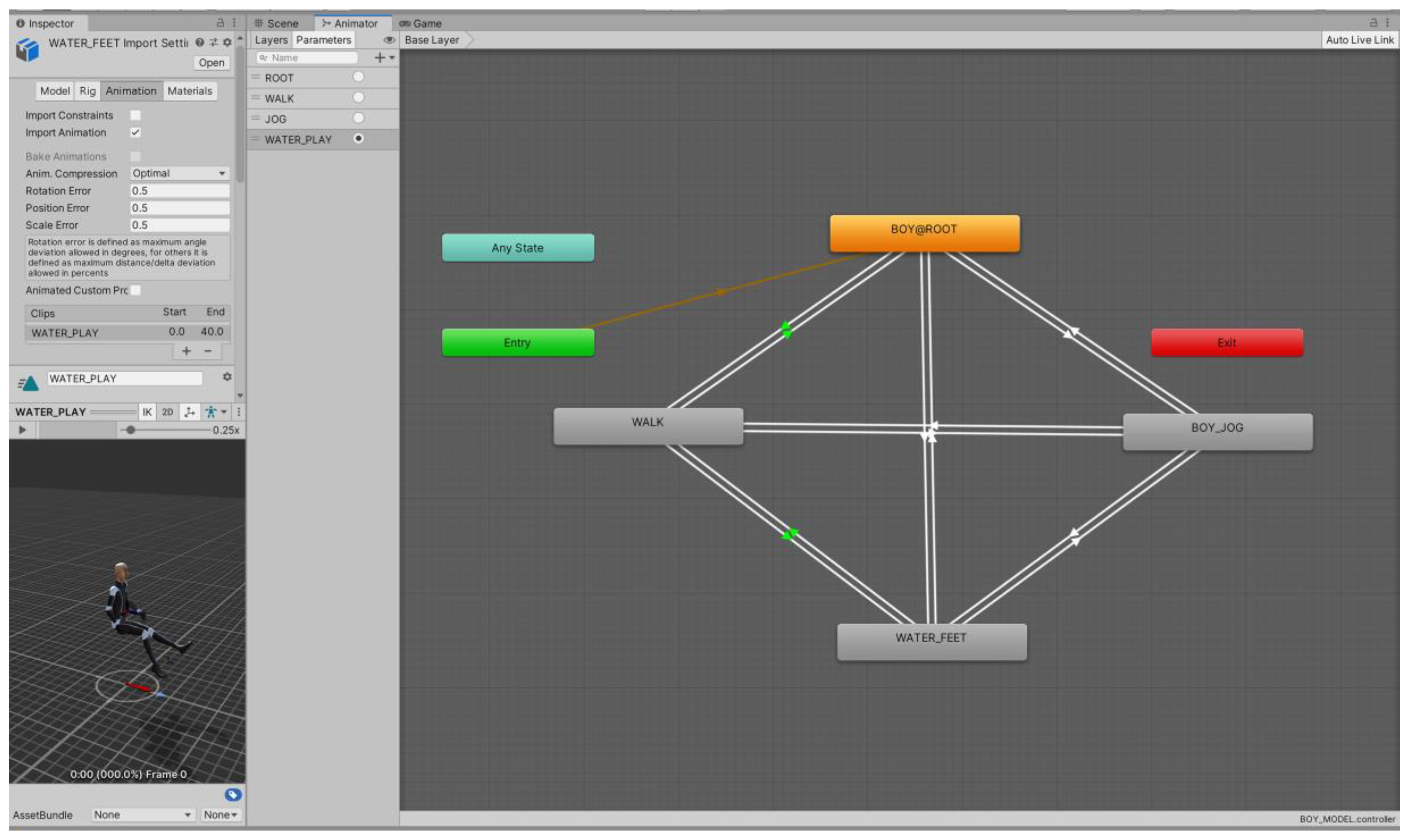Click the Inspector panel lock icon
This screenshot has width=1410, height=840.
[220, 23]
